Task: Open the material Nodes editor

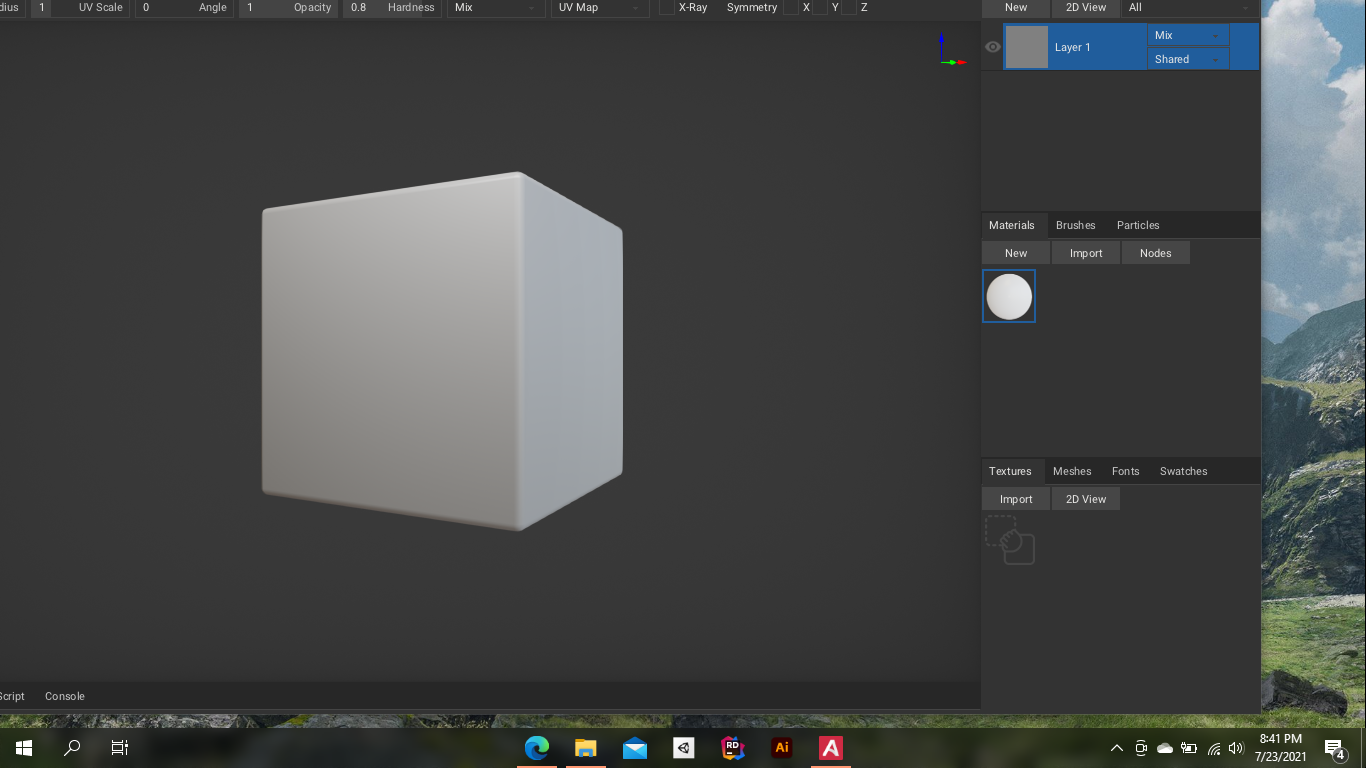Action: coord(1155,252)
